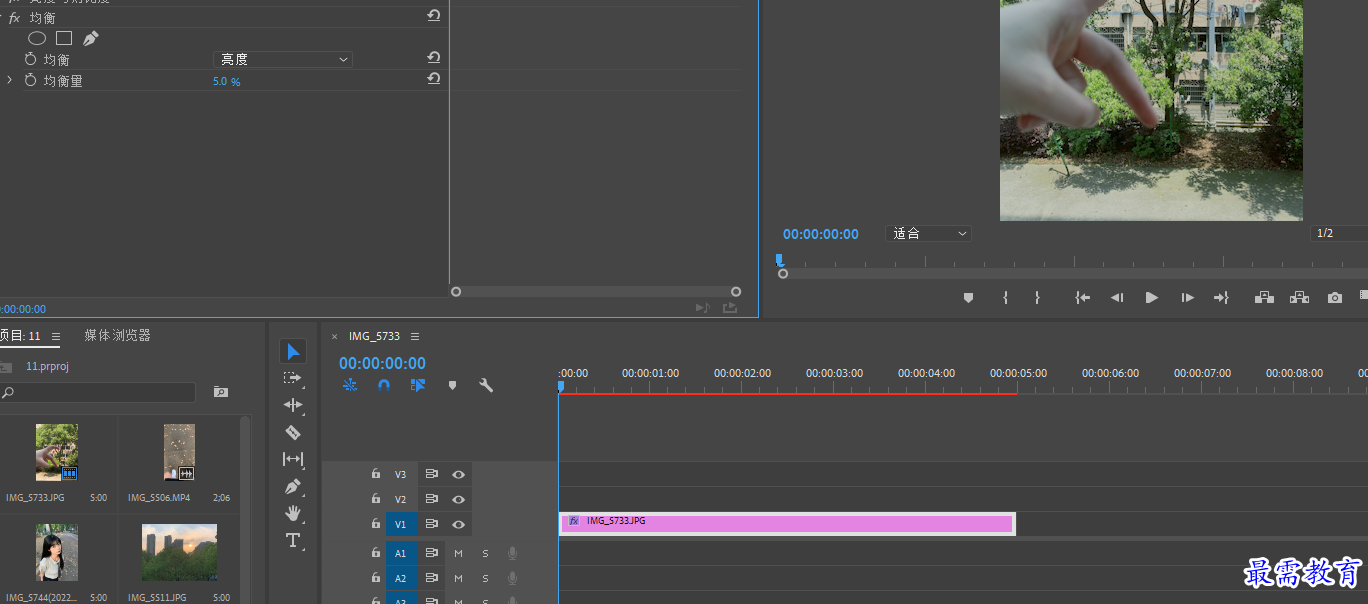The width and height of the screenshot is (1368, 604).
Task: Toggle linked selection in timeline
Action: (x=418, y=385)
